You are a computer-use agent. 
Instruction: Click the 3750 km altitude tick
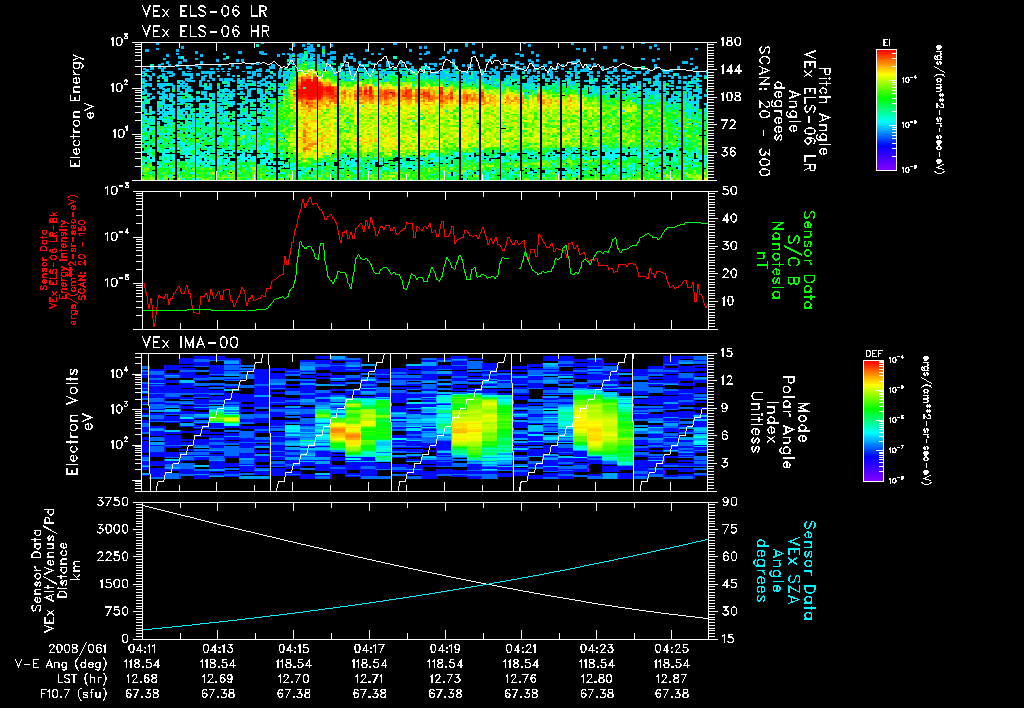[112, 502]
